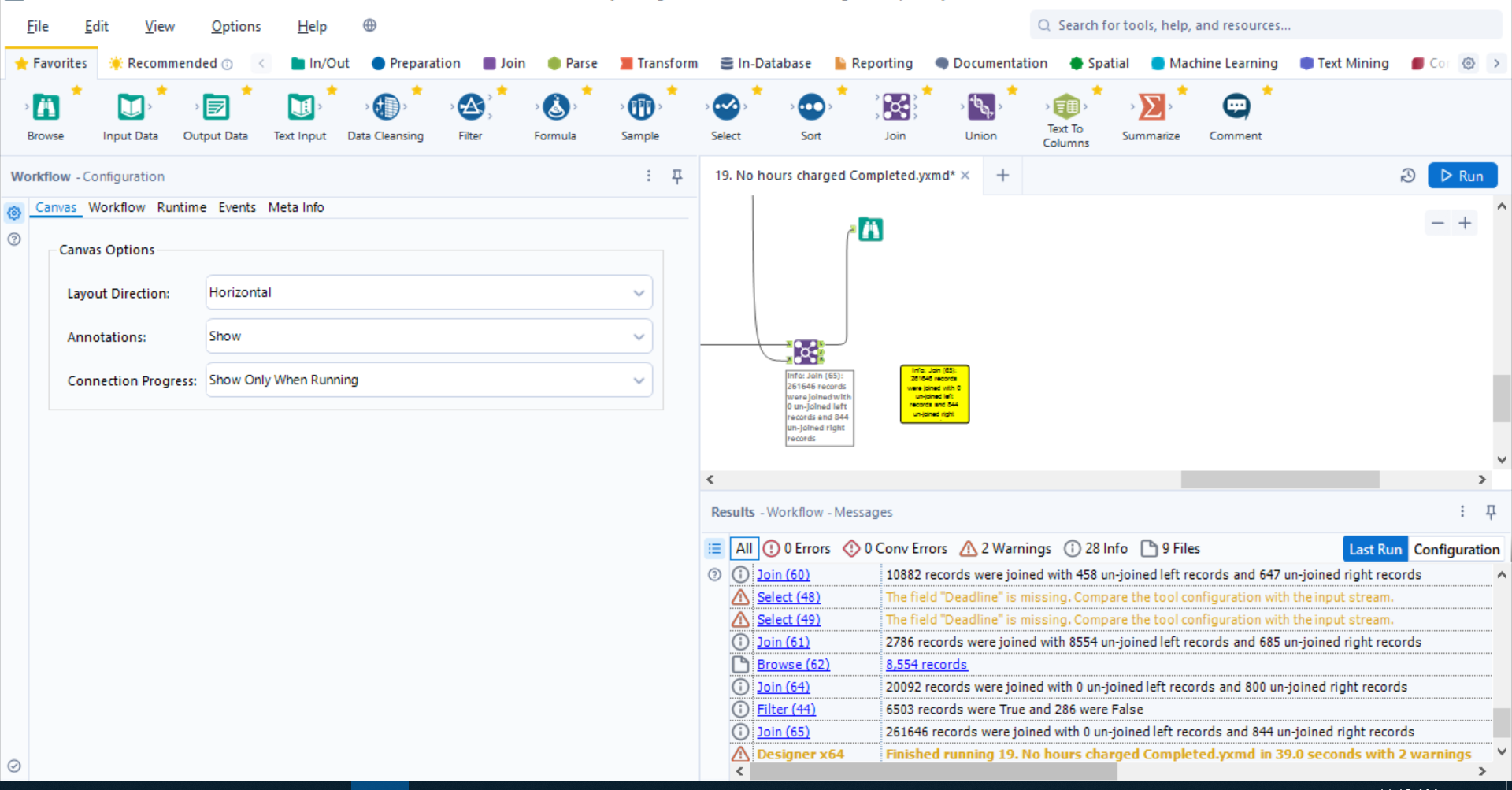Switch to the Runtime tab
Screen dimensions: 1512x790
[x=181, y=207]
